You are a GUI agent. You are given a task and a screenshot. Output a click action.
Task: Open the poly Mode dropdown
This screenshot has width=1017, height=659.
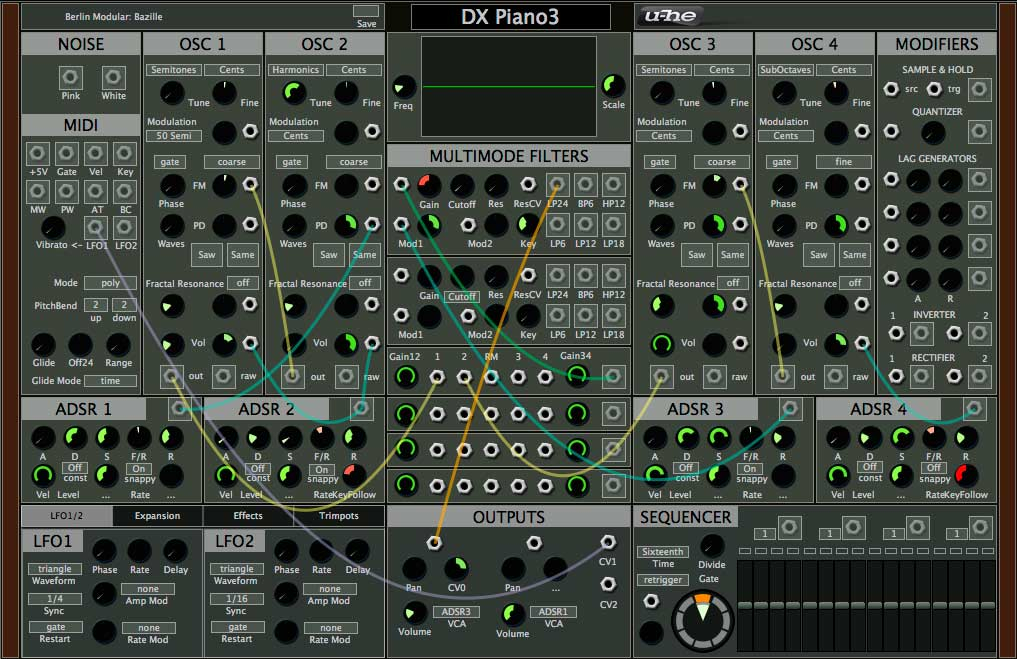(x=110, y=283)
